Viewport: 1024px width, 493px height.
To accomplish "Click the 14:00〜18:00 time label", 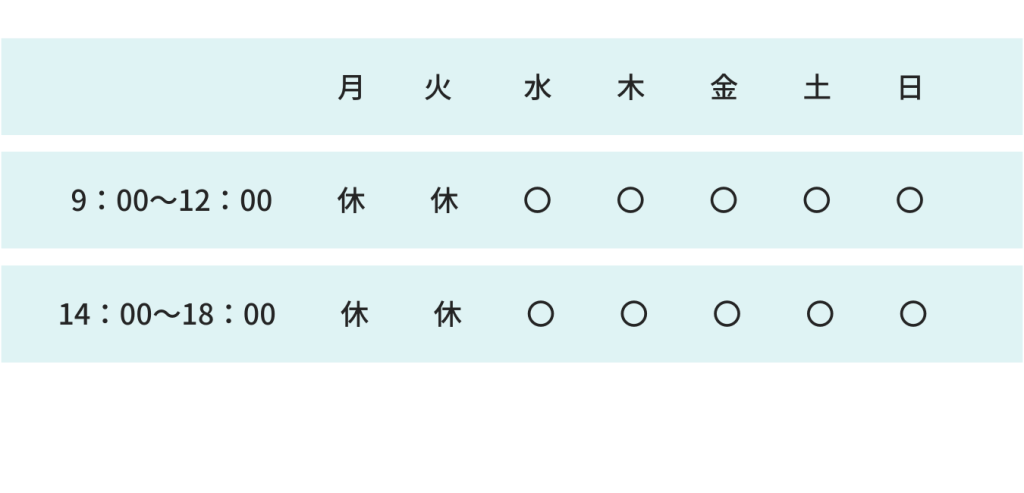I will click(x=167, y=314).
